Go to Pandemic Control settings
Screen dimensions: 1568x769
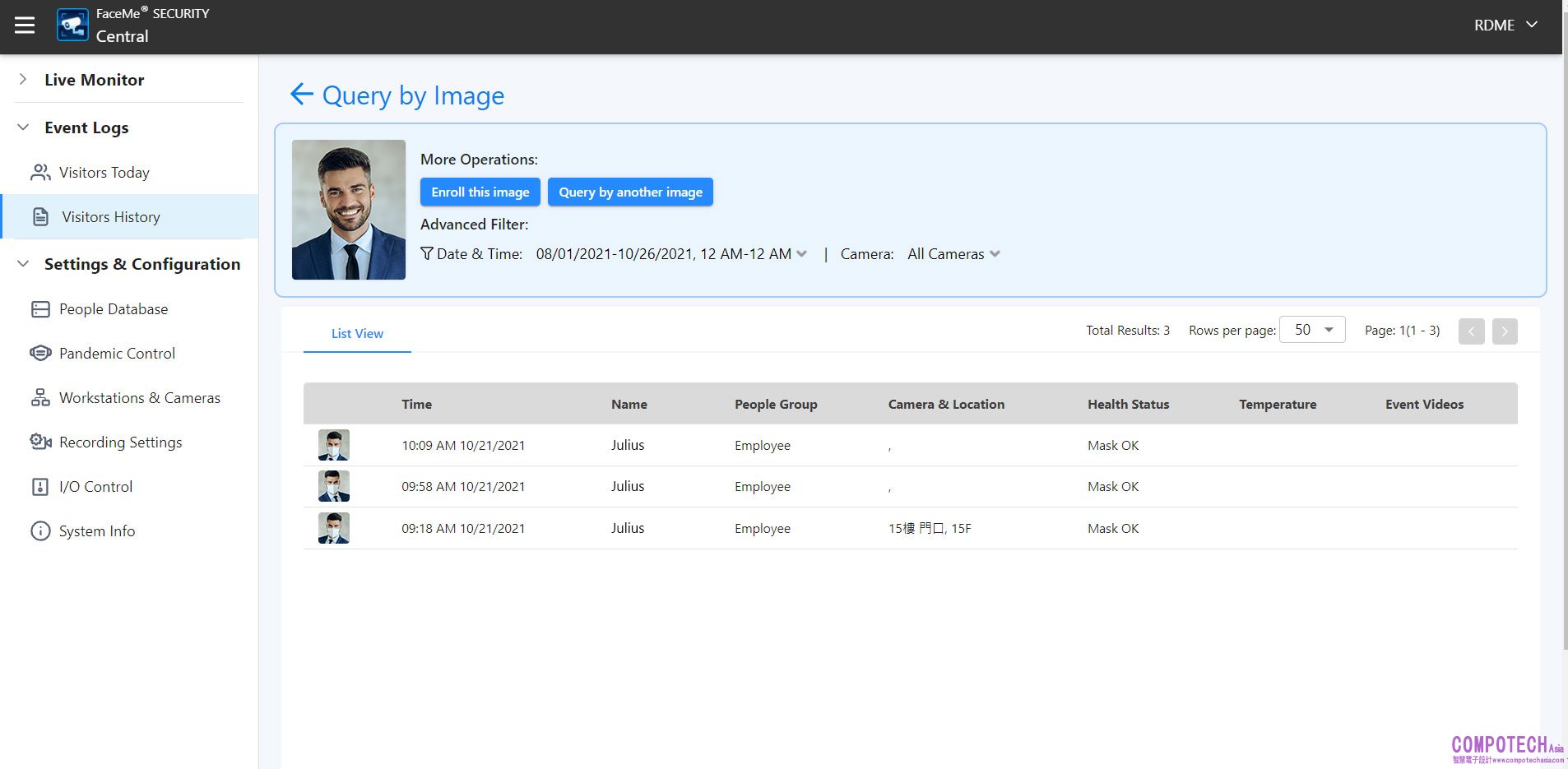coord(117,354)
